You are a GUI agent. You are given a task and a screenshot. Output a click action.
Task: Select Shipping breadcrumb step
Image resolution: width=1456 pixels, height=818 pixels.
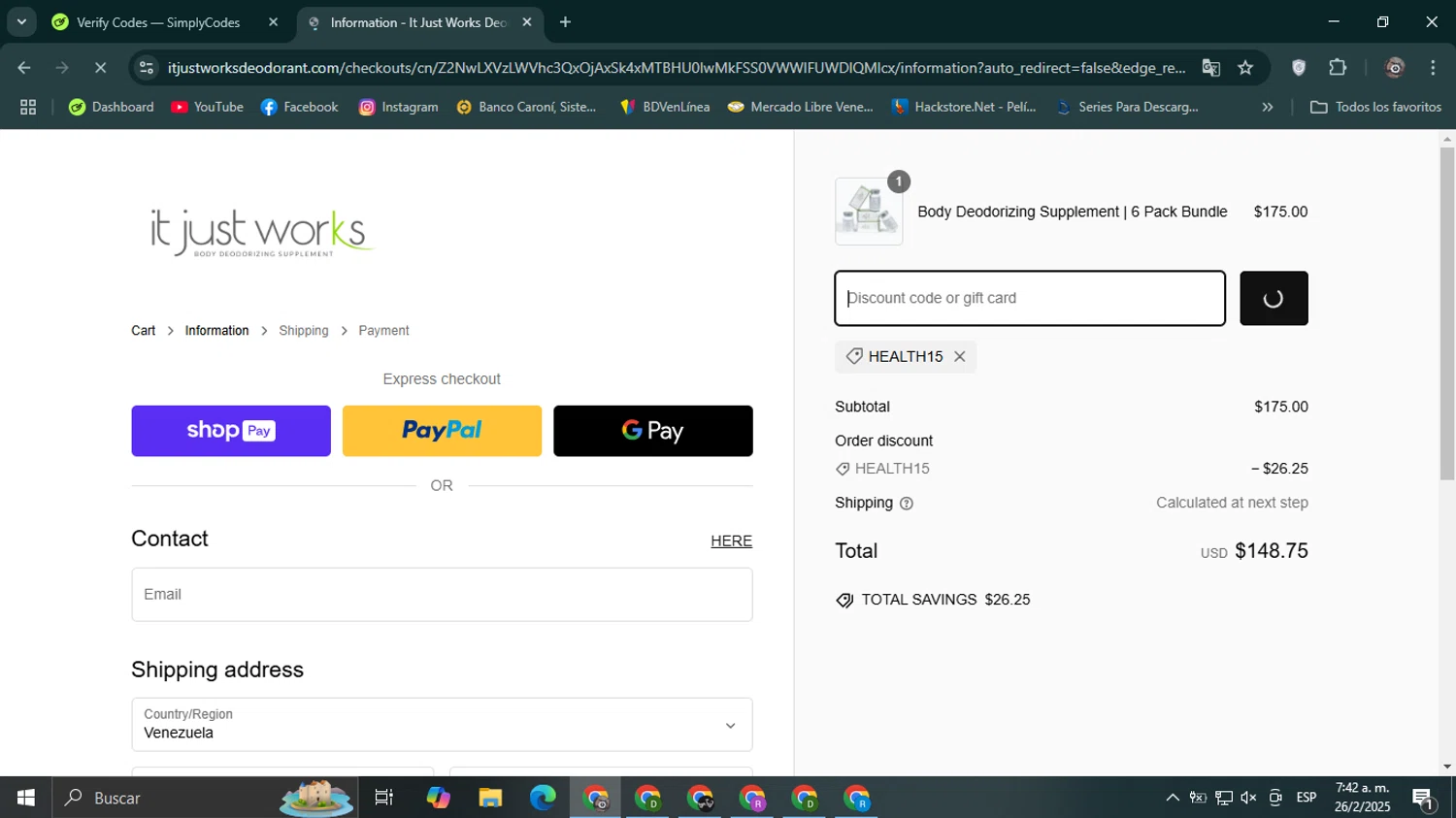coord(304,331)
